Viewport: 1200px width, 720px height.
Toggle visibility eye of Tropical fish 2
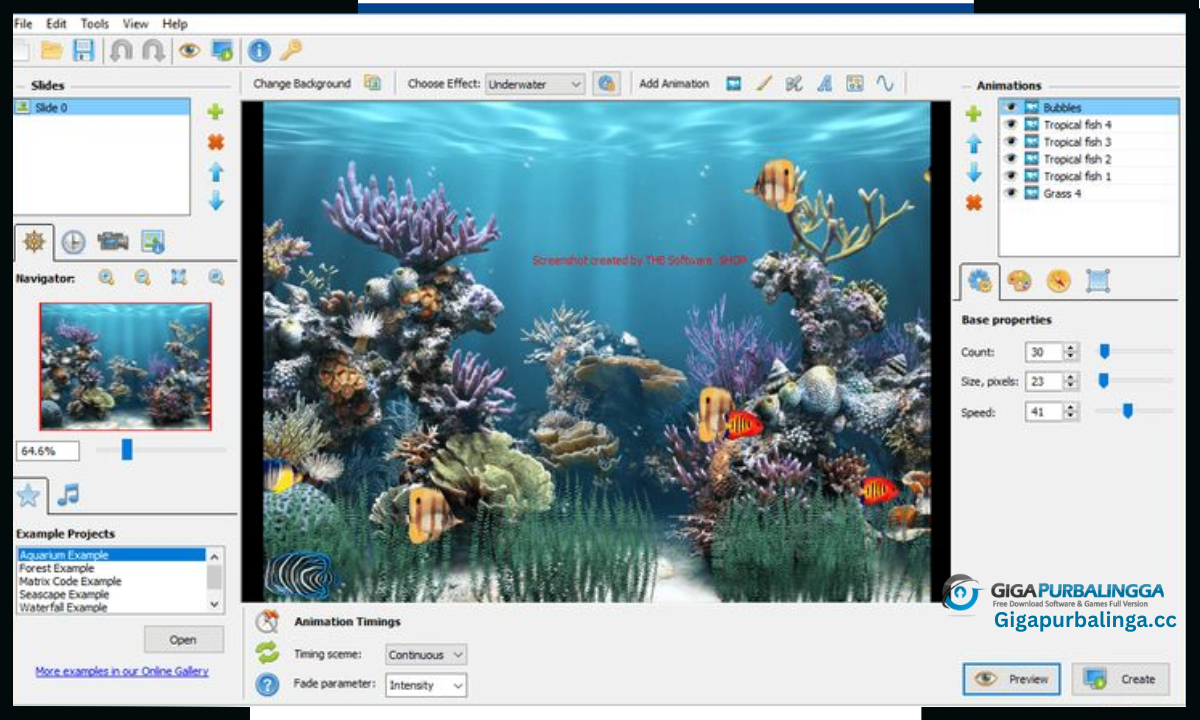[1011, 159]
